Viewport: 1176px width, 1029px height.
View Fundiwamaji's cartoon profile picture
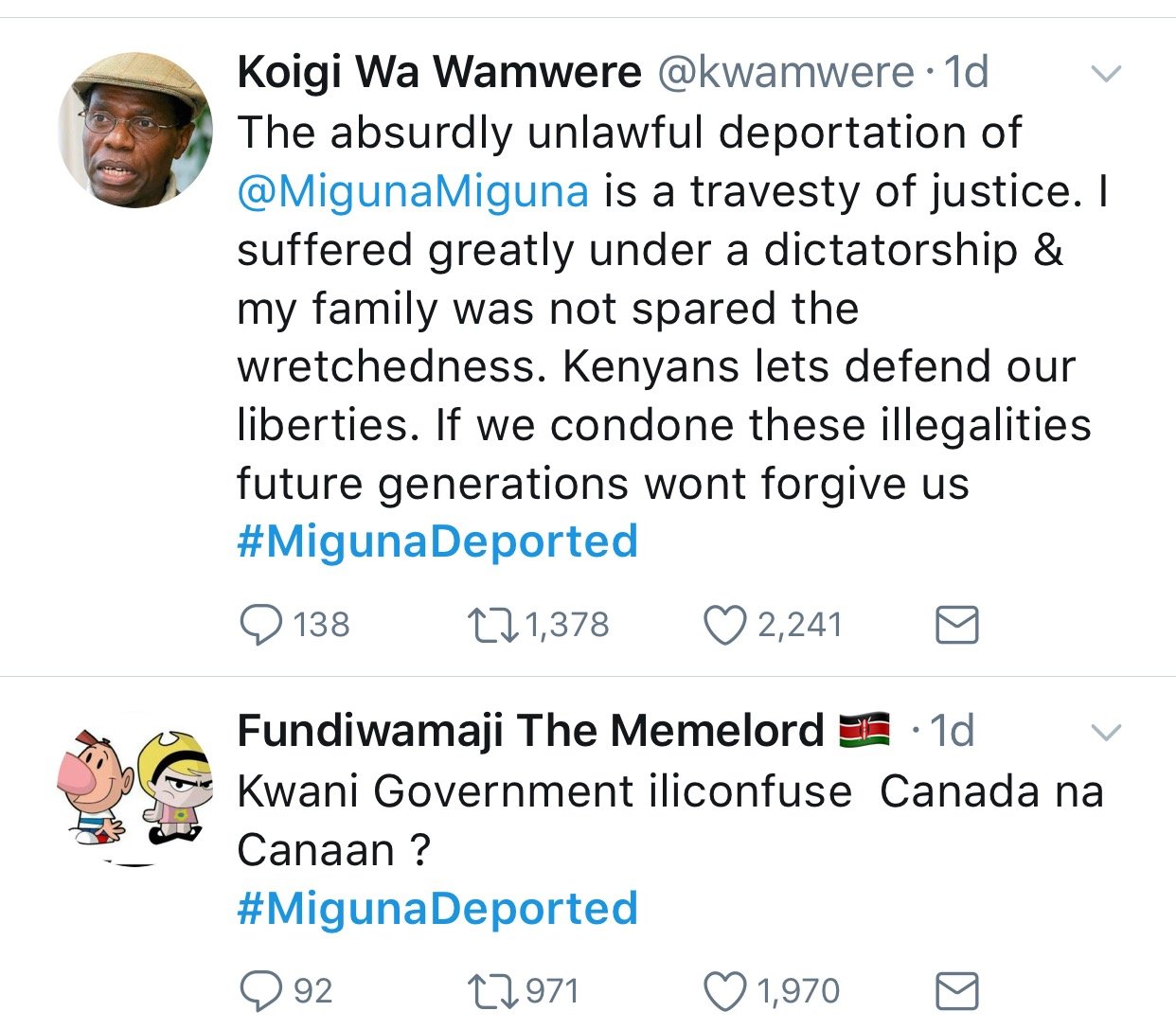[135, 789]
